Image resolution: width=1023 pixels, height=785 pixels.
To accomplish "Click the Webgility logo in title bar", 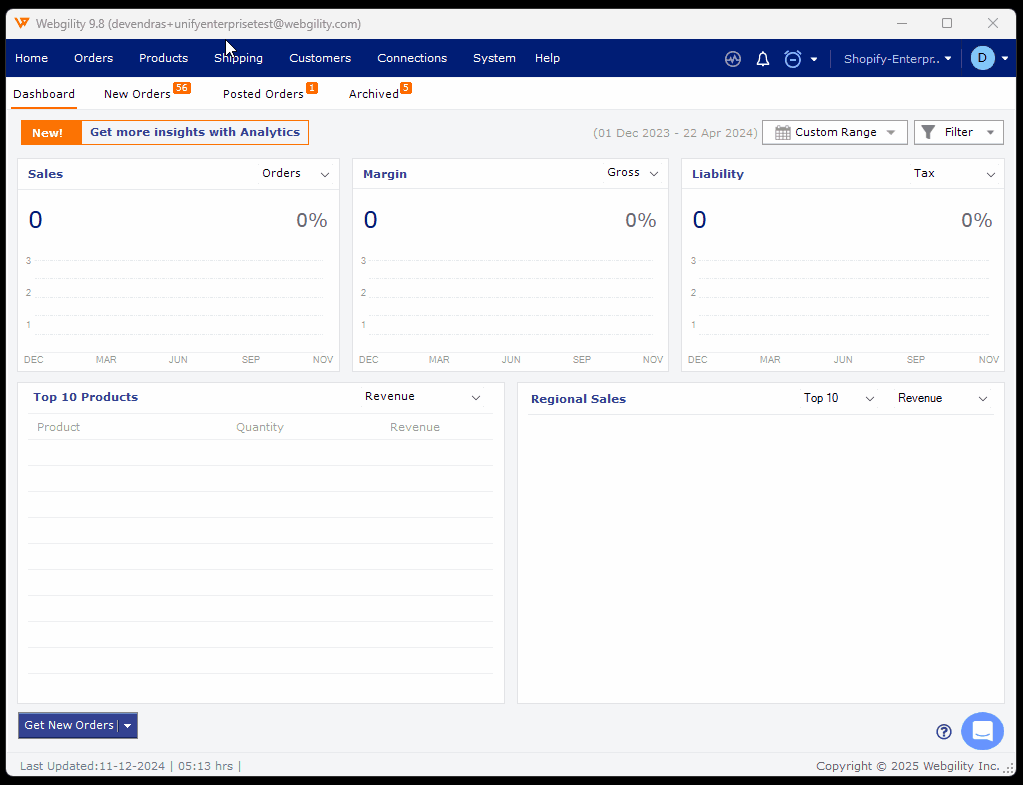I will [22, 23].
